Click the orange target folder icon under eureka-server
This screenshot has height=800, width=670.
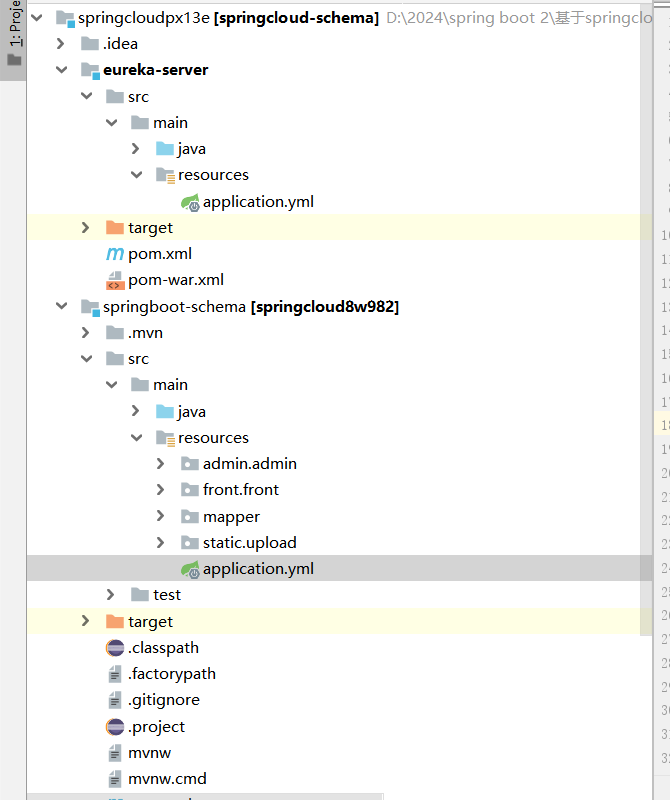coord(114,228)
